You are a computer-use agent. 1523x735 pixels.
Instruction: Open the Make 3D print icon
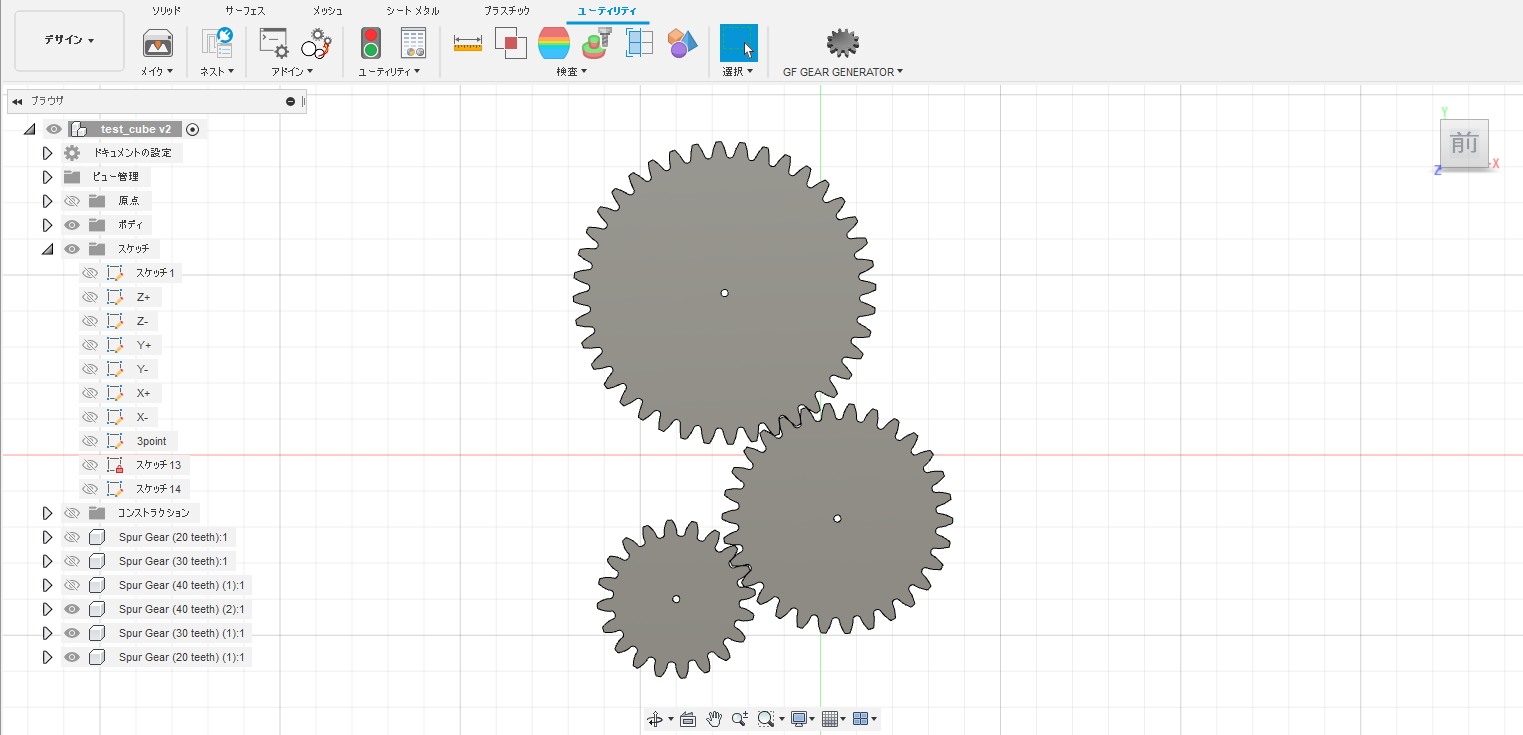tap(157, 43)
